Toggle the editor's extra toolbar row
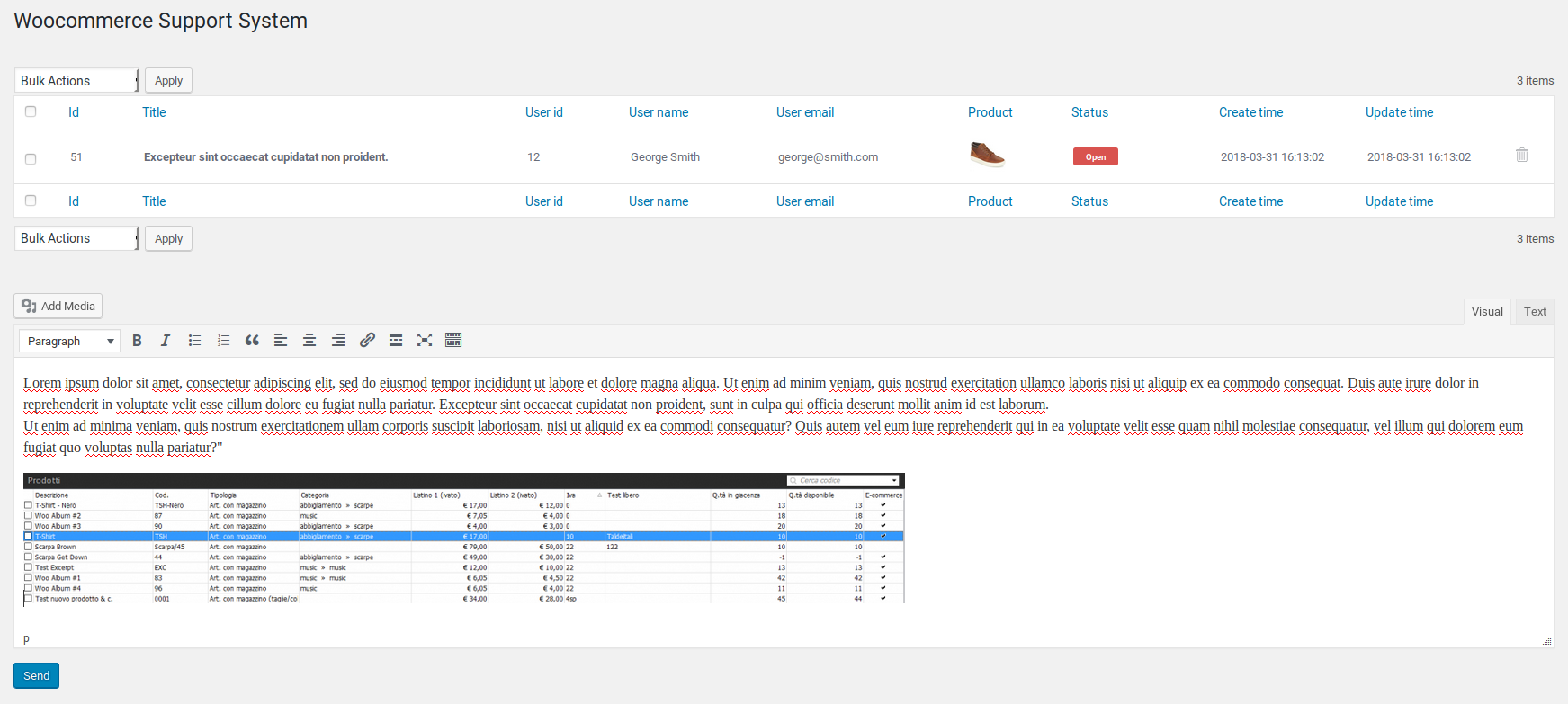The height and width of the screenshot is (704, 1568). (x=453, y=341)
